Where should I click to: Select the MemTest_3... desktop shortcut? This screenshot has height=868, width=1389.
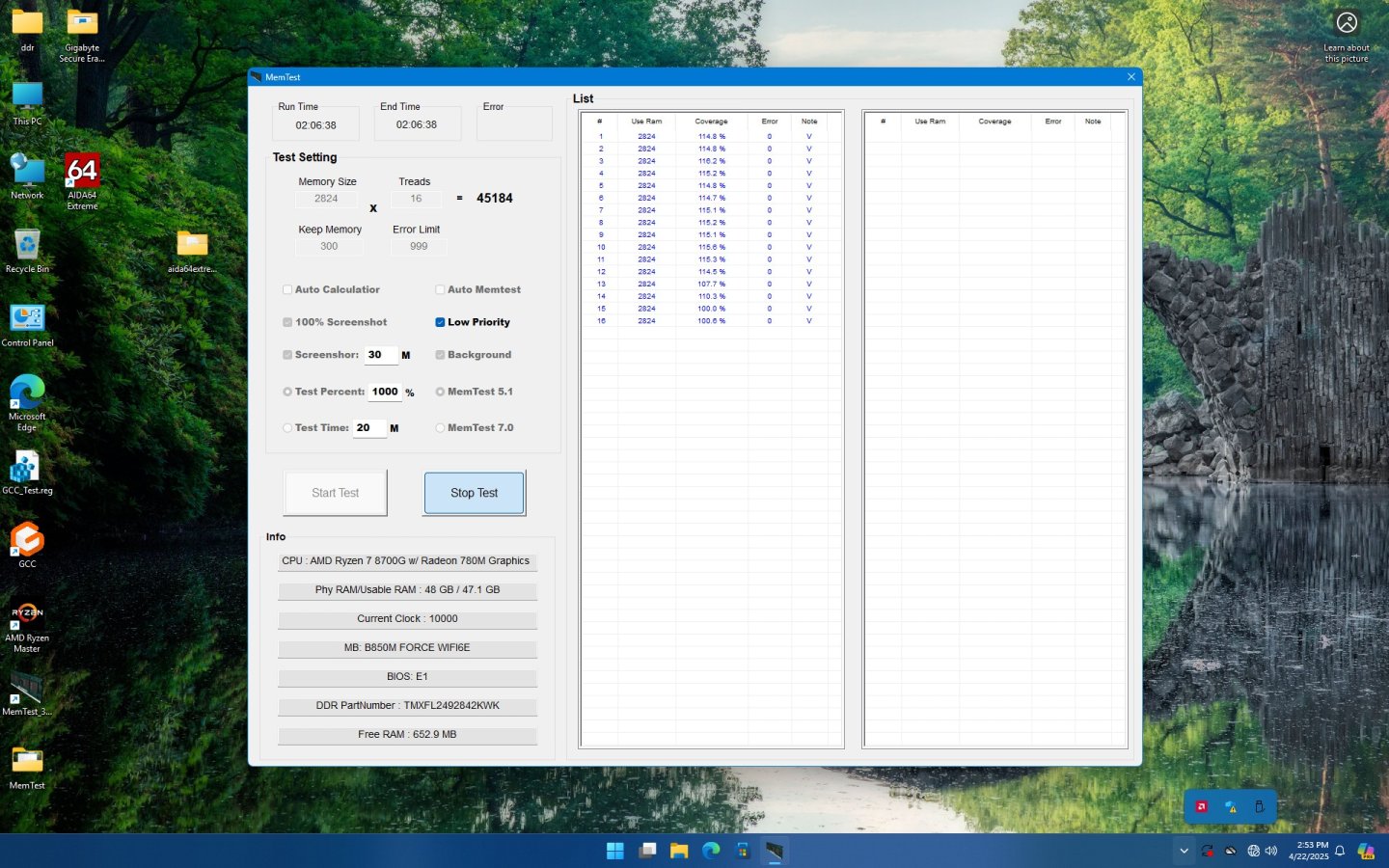[x=27, y=694]
